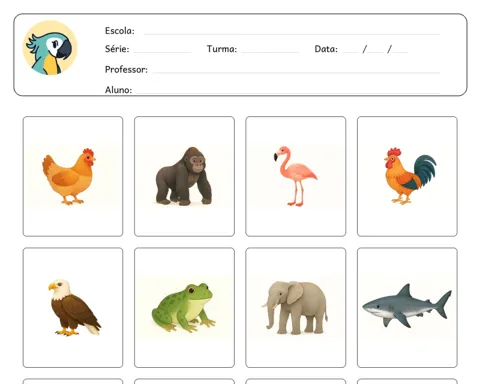The height and width of the screenshot is (384, 480).
Task: Click the Escola label text
Action: tap(120, 31)
